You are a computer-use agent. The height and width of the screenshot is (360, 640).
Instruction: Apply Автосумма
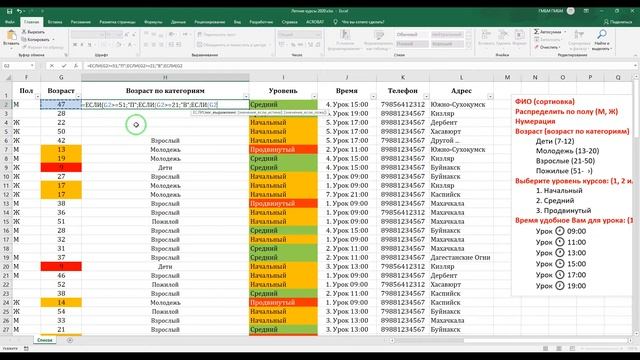tap(550, 32)
